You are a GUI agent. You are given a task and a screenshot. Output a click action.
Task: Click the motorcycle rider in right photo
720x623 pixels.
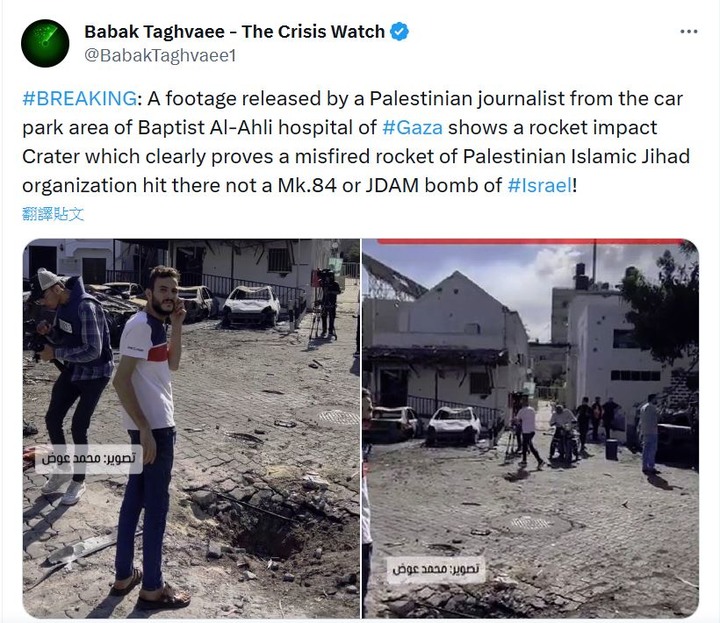(x=563, y=434)
